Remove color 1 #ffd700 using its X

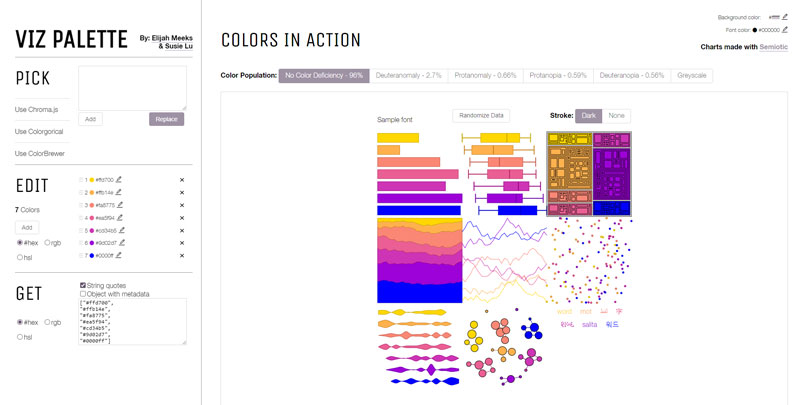tap(182, 180)
